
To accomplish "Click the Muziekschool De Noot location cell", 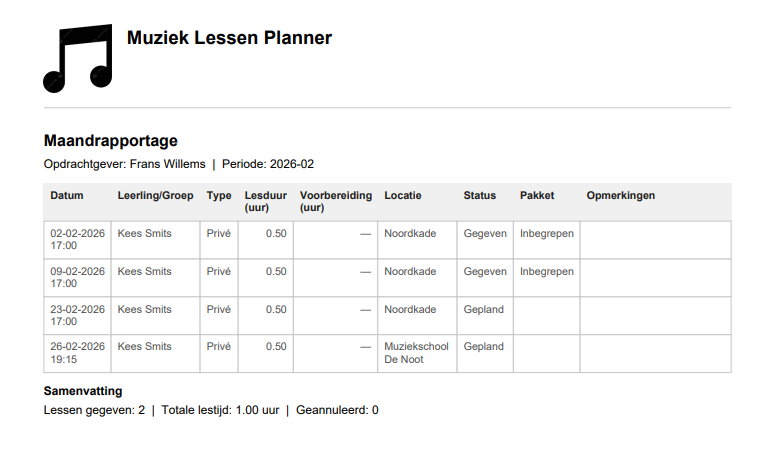I will (x=416, y=353).
